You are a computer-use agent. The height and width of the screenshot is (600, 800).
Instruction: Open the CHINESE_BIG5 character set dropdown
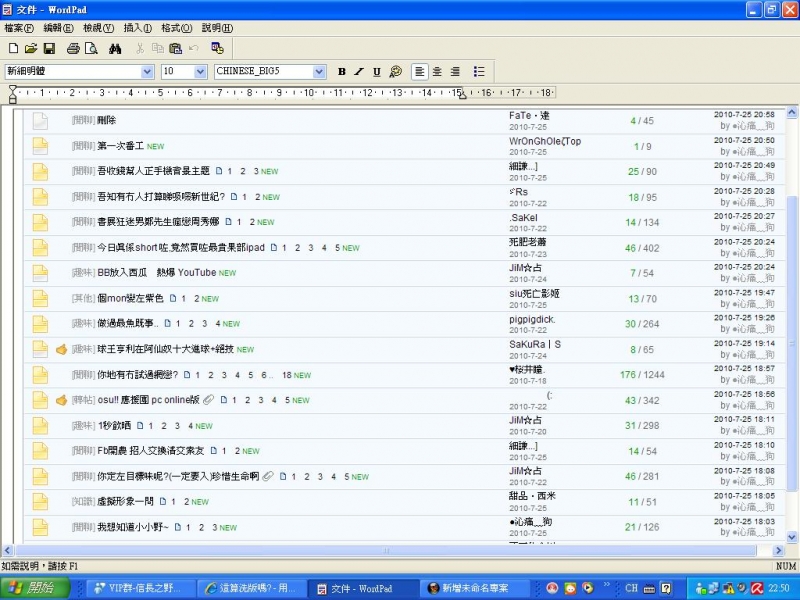coord(318,71)
